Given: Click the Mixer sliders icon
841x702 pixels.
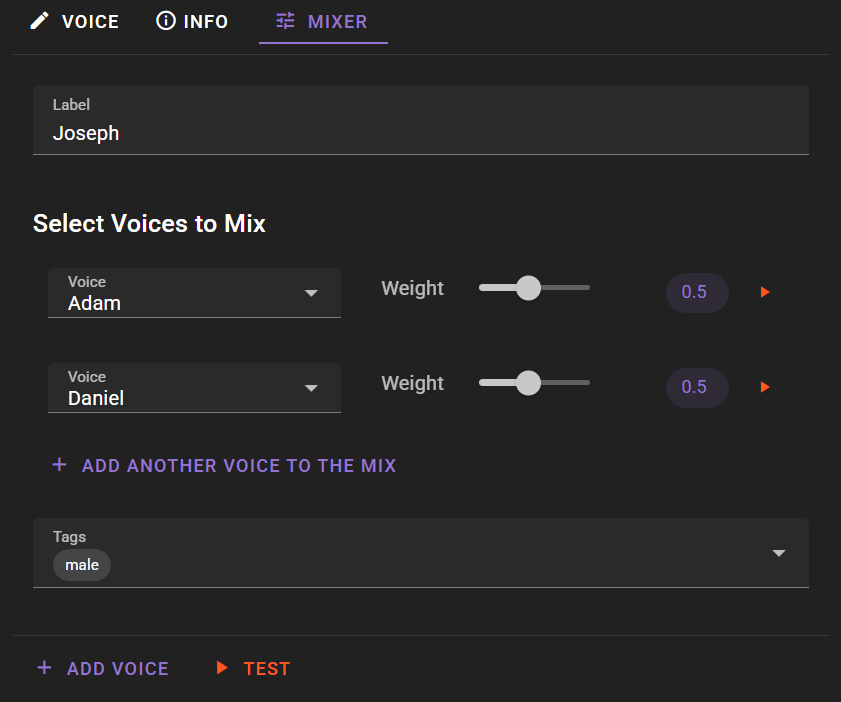Looking at the screenshot, I should [285, 21].
